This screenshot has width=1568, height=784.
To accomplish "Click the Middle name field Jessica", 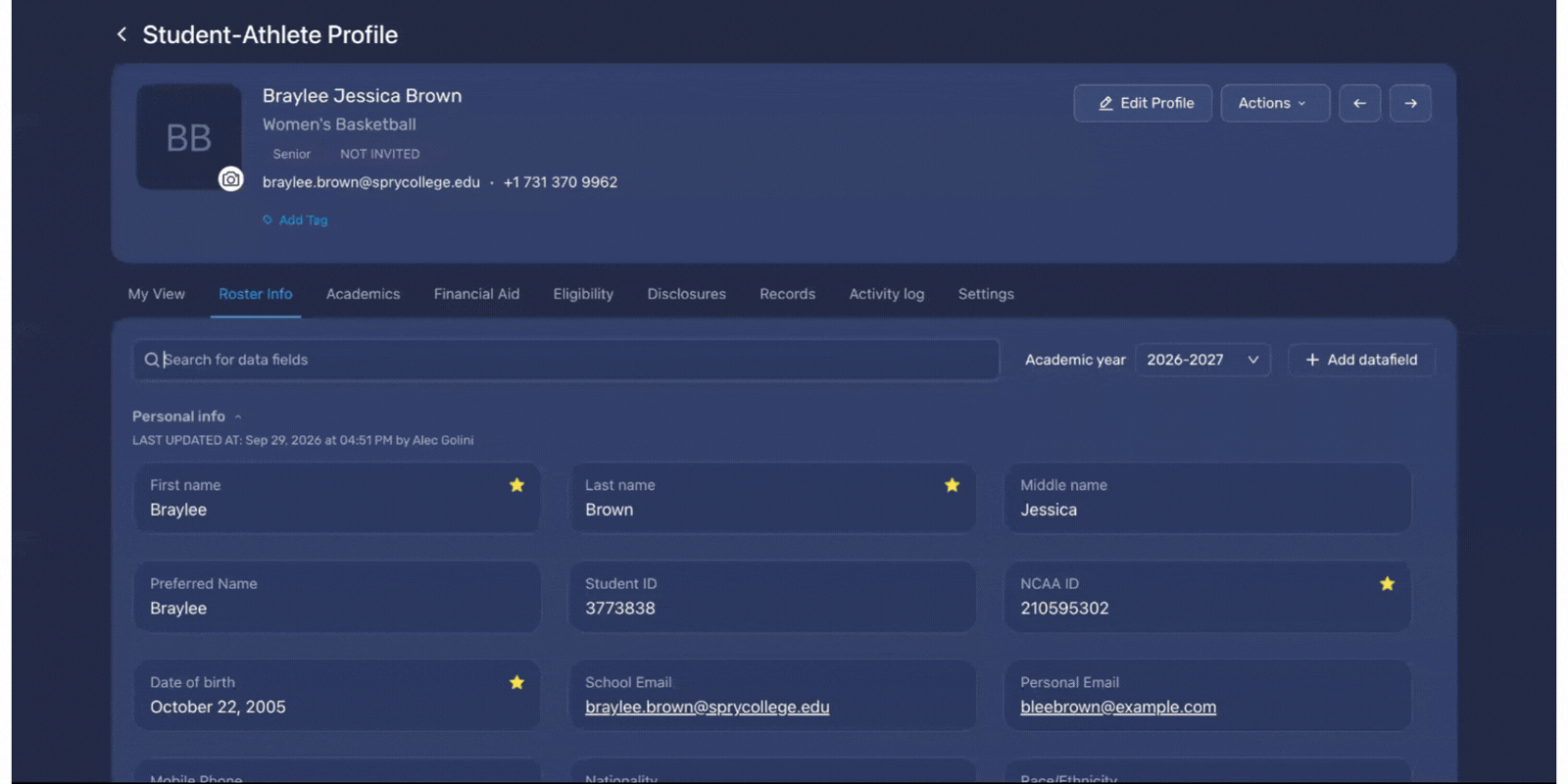I will pyautogui.click(x=1207, y=499).
